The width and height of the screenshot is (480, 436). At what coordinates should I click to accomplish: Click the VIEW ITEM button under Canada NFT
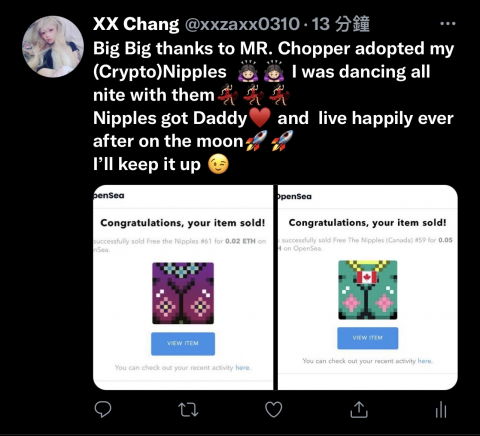(368, 338)
